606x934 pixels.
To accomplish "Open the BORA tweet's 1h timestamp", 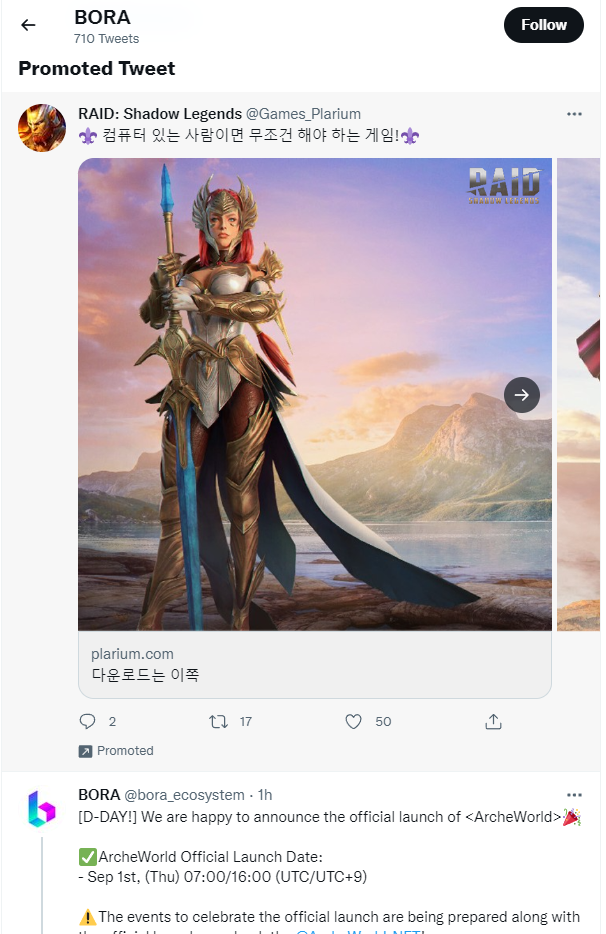I will [x=265, y=795].
